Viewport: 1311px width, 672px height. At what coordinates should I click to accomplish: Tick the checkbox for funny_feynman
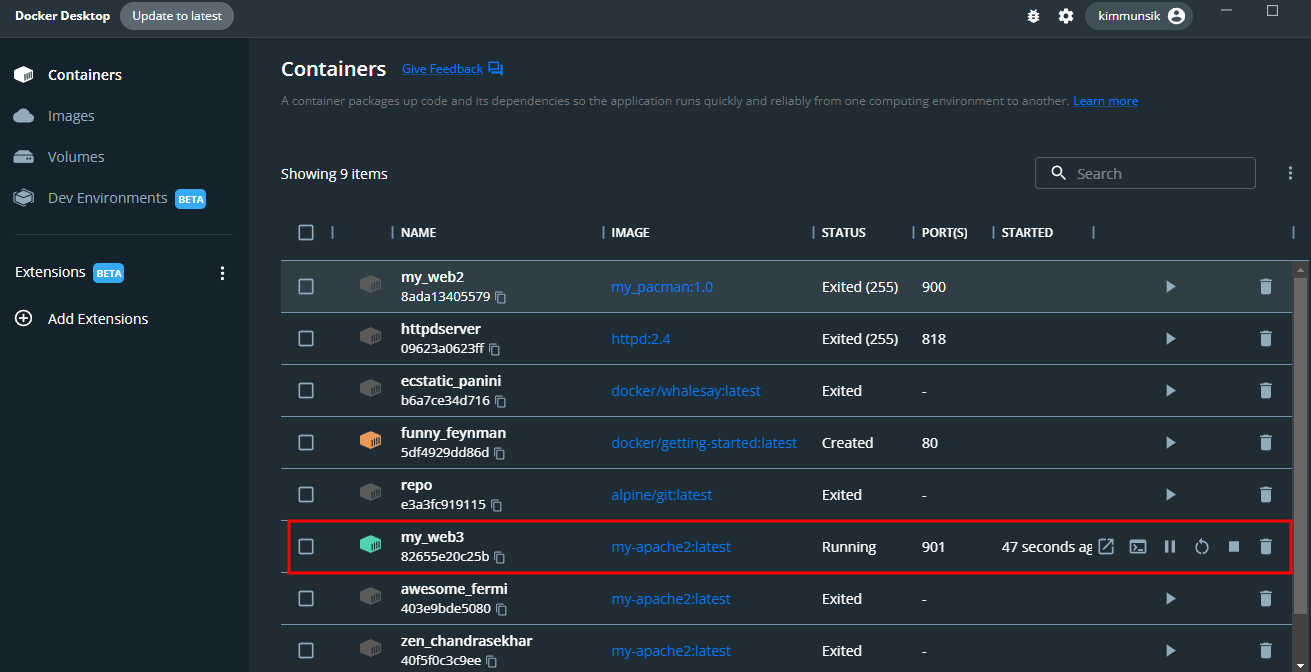click(306, 443)
